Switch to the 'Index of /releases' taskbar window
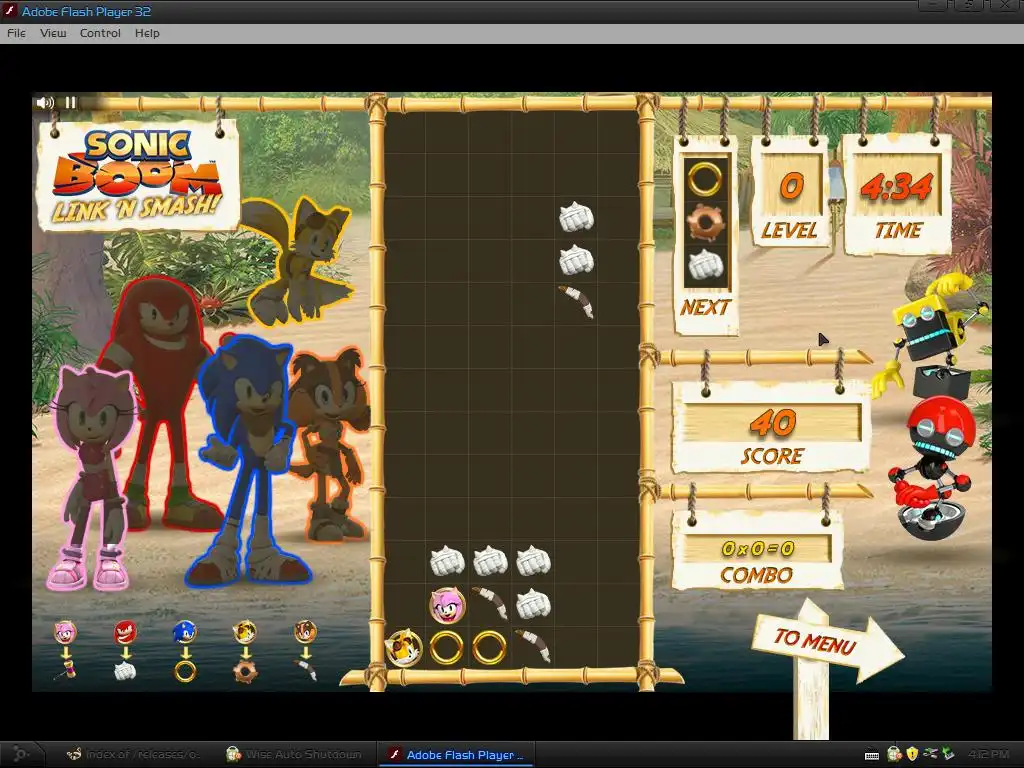This screenshot has height=768, width=1024. [x=136, y=754]
